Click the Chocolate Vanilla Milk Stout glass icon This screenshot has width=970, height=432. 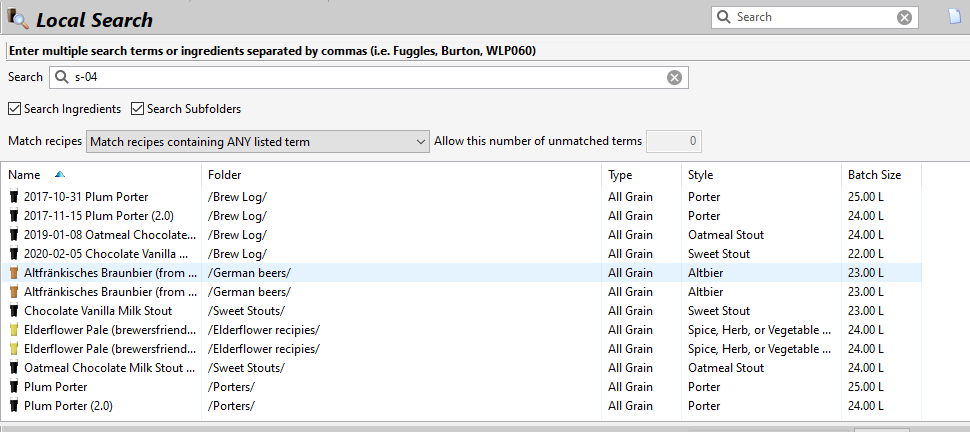(x=15, y=311)
